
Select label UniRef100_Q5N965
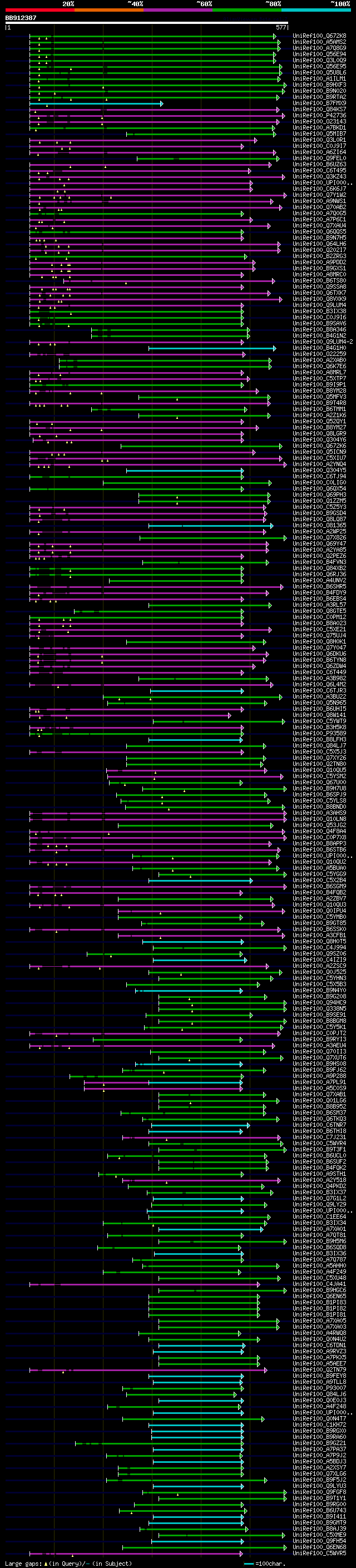(319, 703)
